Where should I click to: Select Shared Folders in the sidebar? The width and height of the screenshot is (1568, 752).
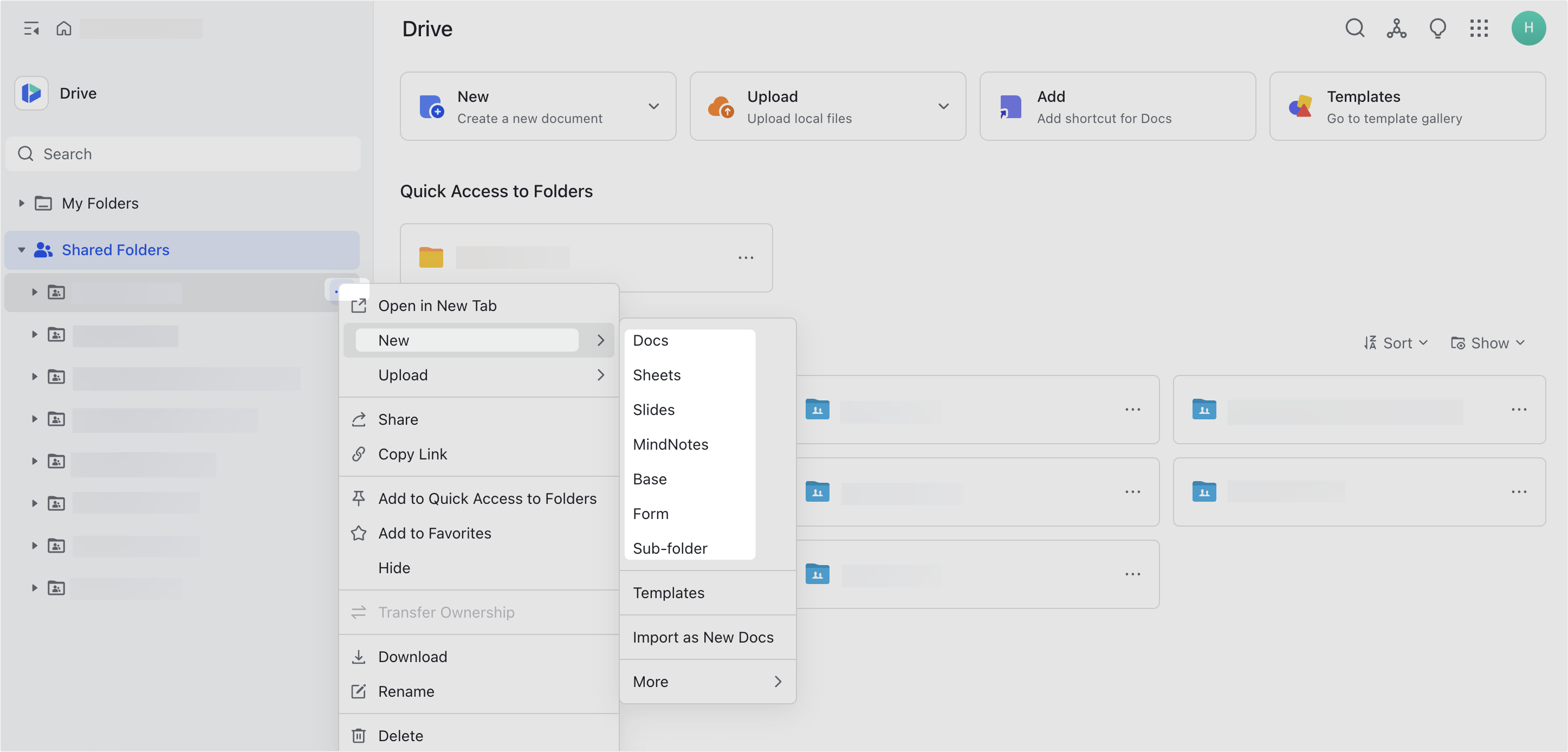coord(182,250)
